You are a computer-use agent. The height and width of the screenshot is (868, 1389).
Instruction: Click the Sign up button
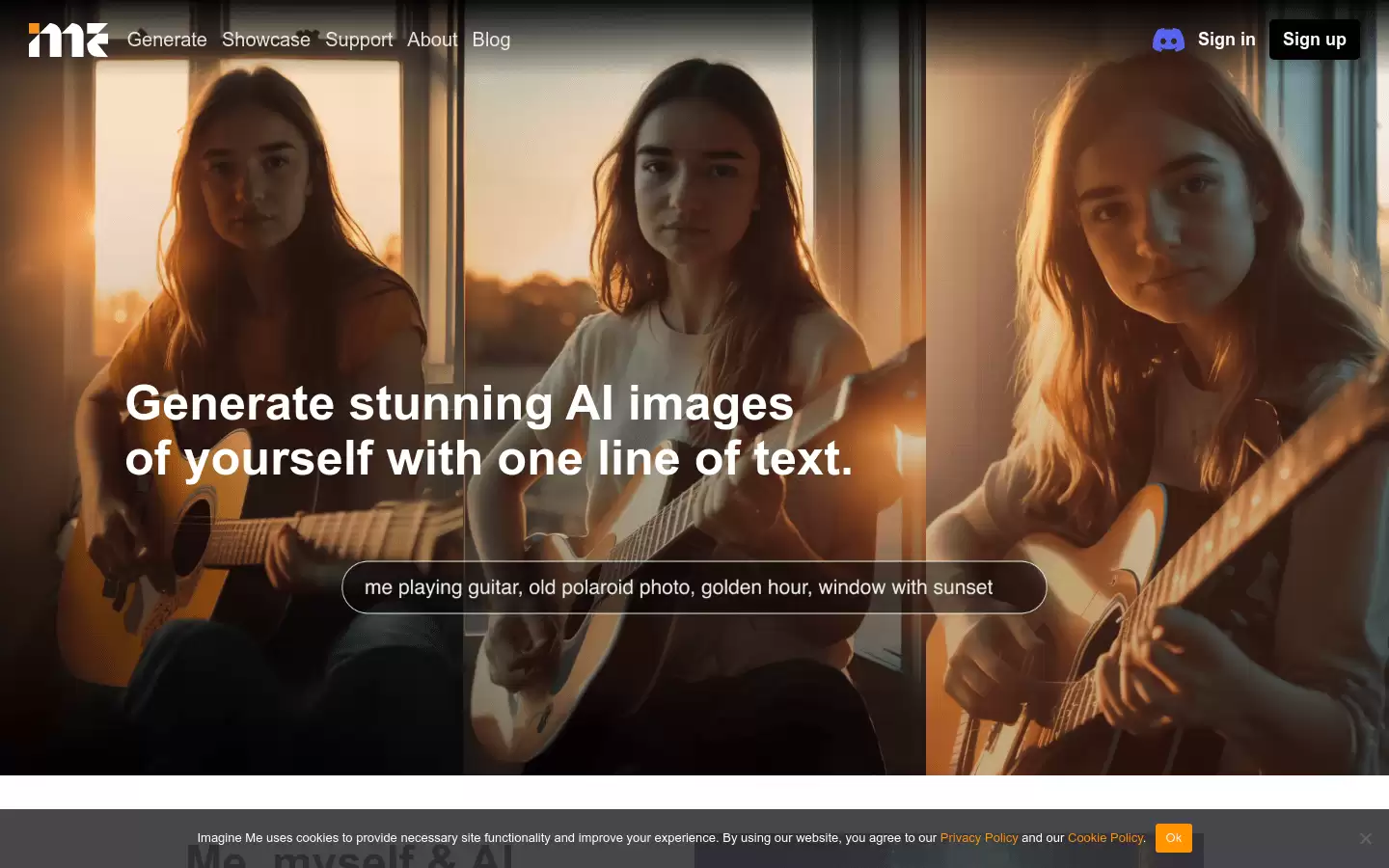[1315, 40]
